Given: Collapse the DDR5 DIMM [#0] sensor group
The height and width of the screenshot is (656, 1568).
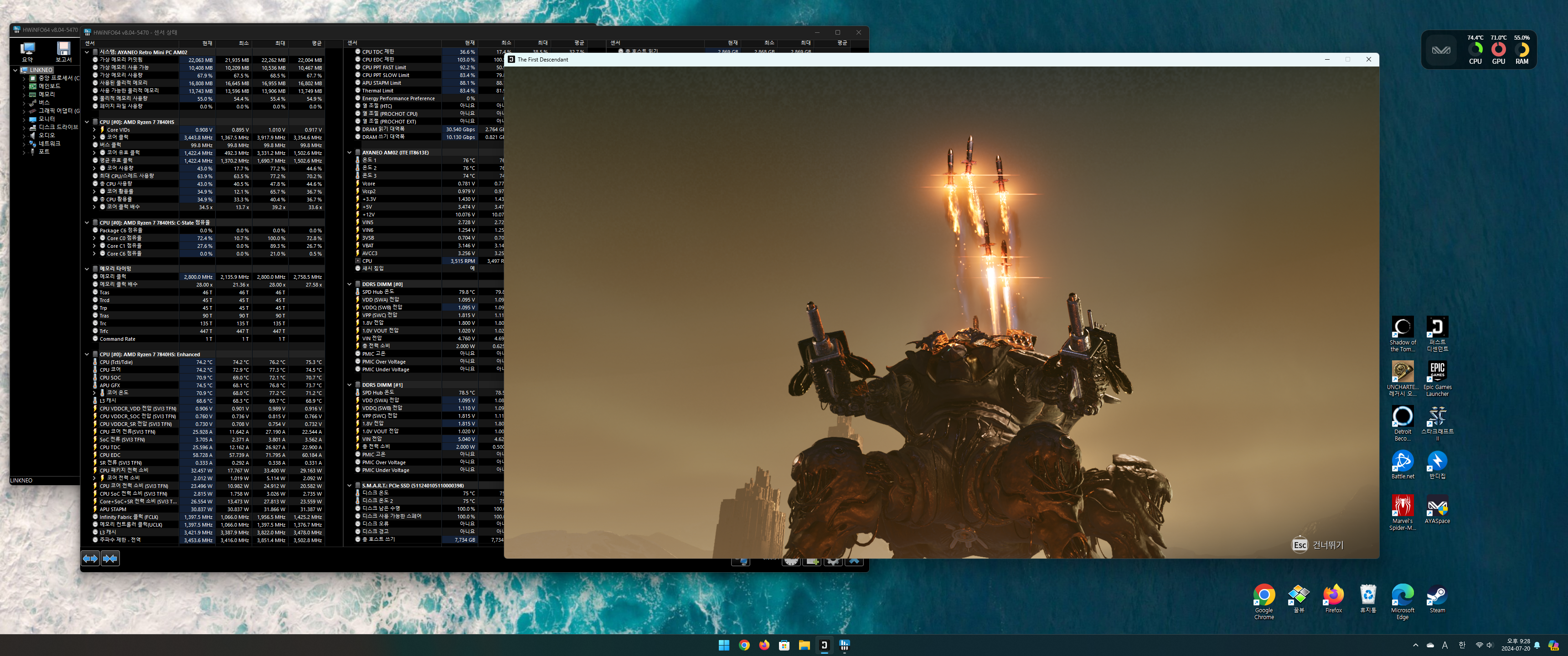Looking at the screenshot, I should pyautogui.click(x=350, y=284).
